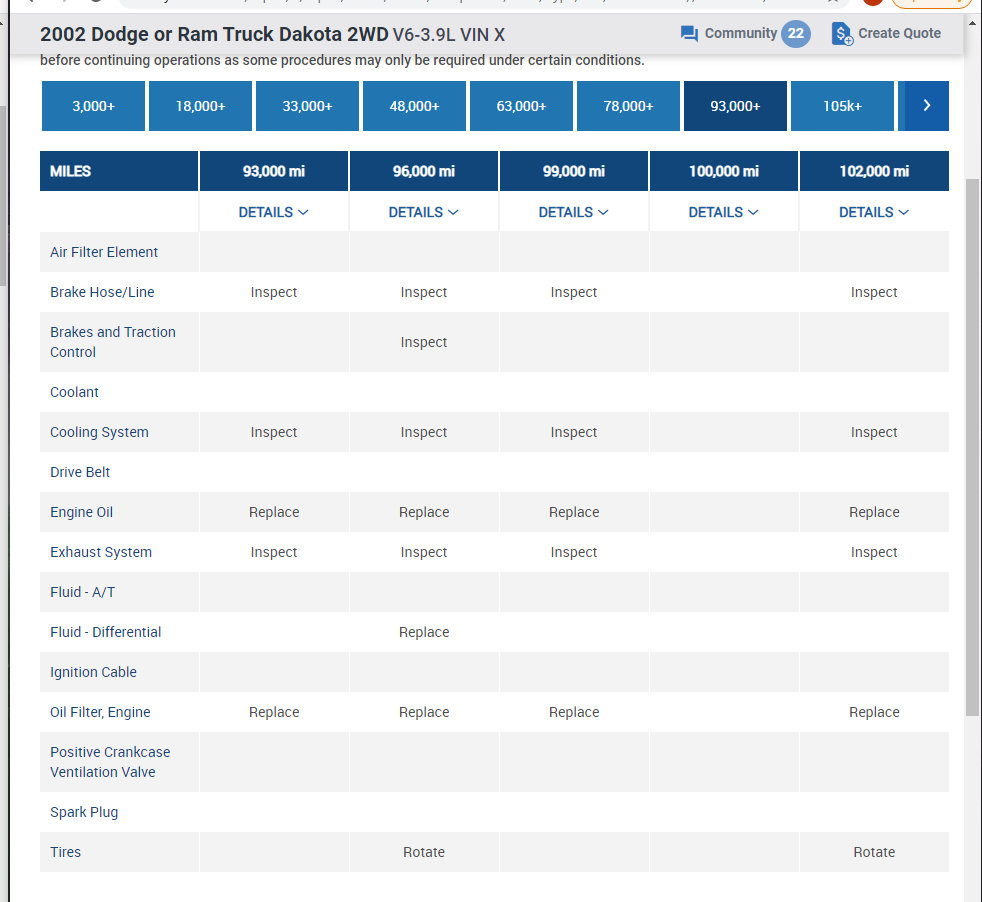
Task: Select the 33,000+ mileage tab
Action: [x=308, y=106]
